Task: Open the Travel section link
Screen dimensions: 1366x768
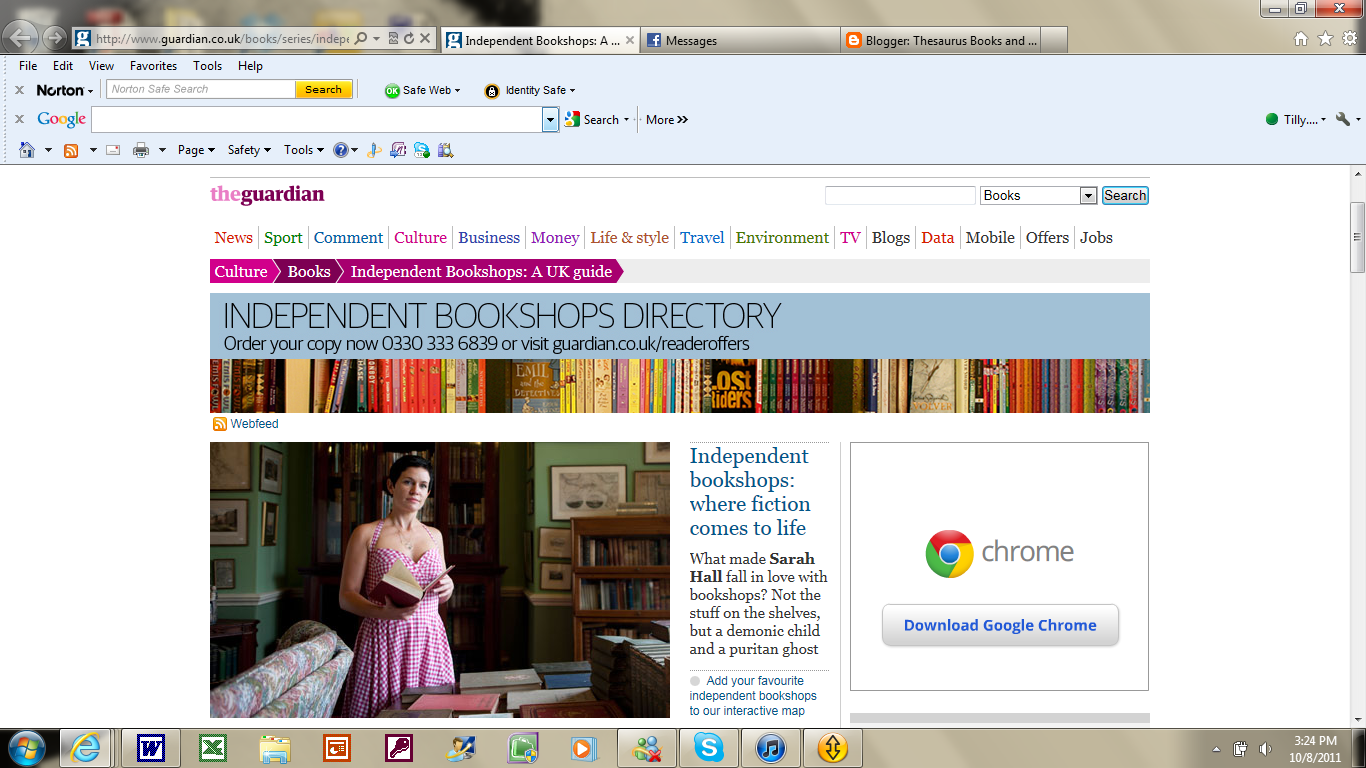Action: coord(702,238)
